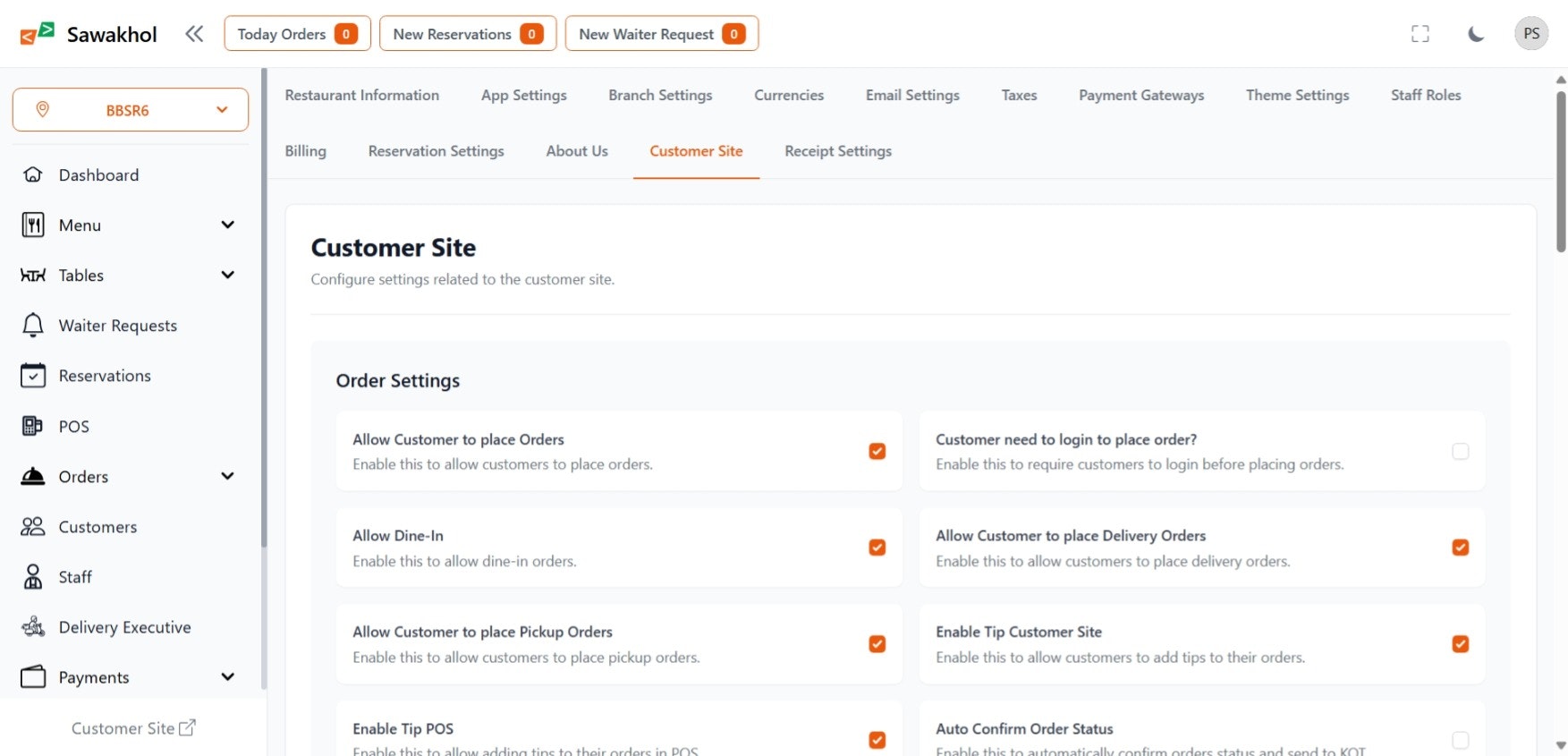Check Auto Confirm Order Status checkbox
This screenshot has width=1568, height=756.
click(1460, 740)
